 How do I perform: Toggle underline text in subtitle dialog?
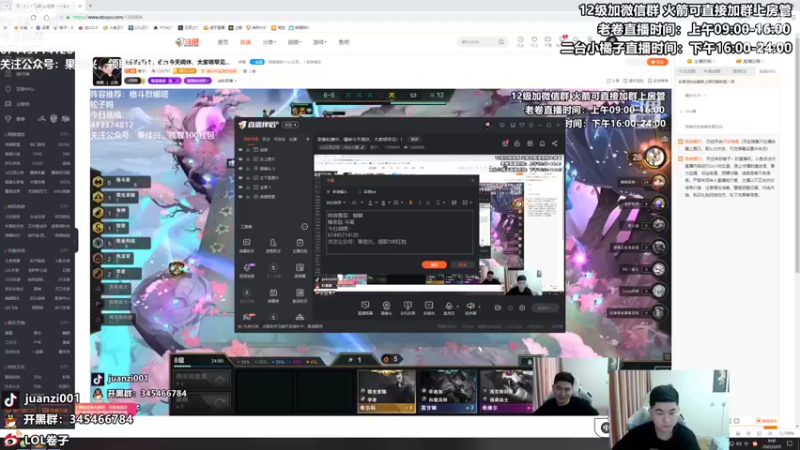[428, 203]
